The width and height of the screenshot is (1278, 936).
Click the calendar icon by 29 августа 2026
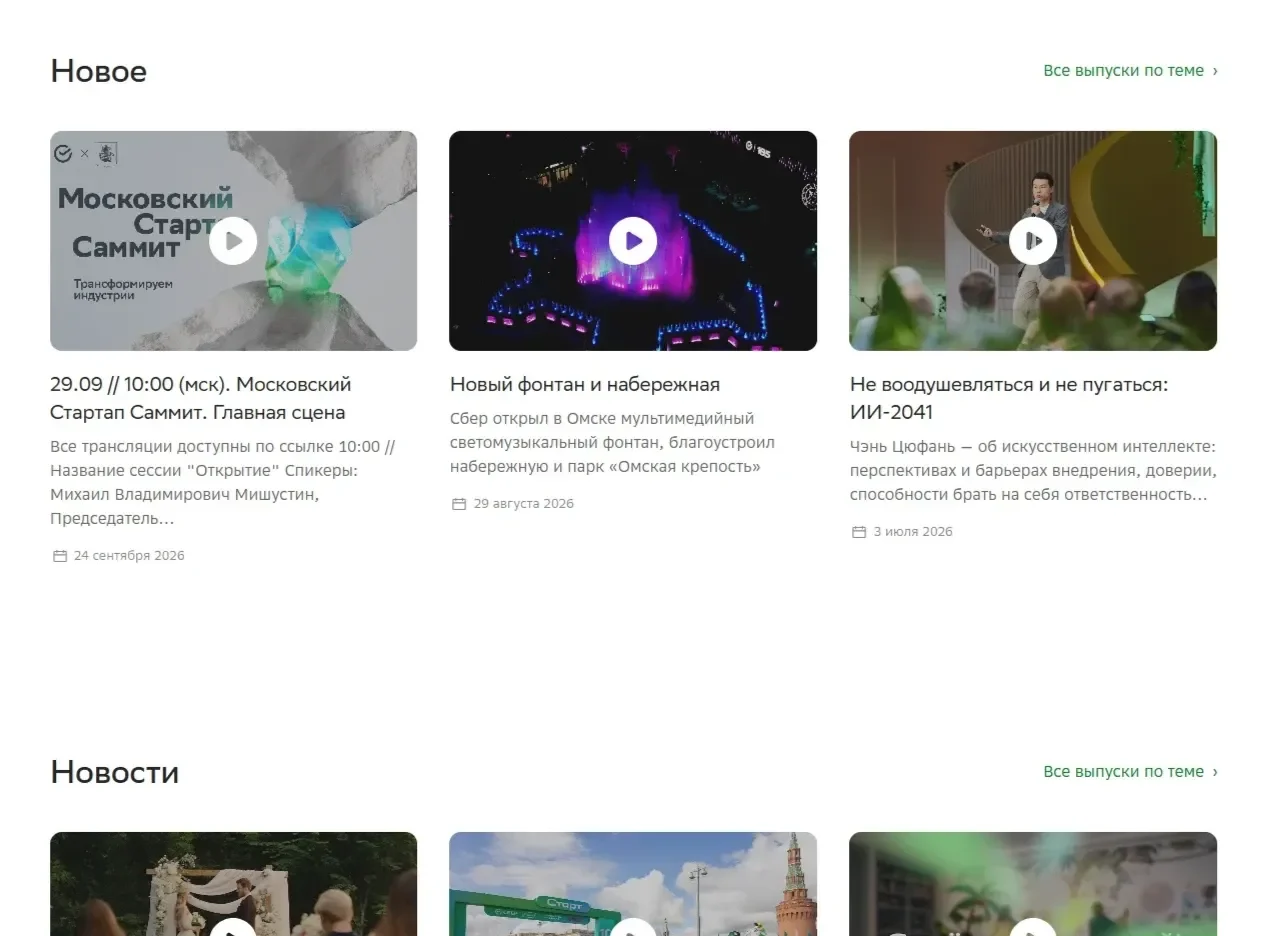(460, 504)
